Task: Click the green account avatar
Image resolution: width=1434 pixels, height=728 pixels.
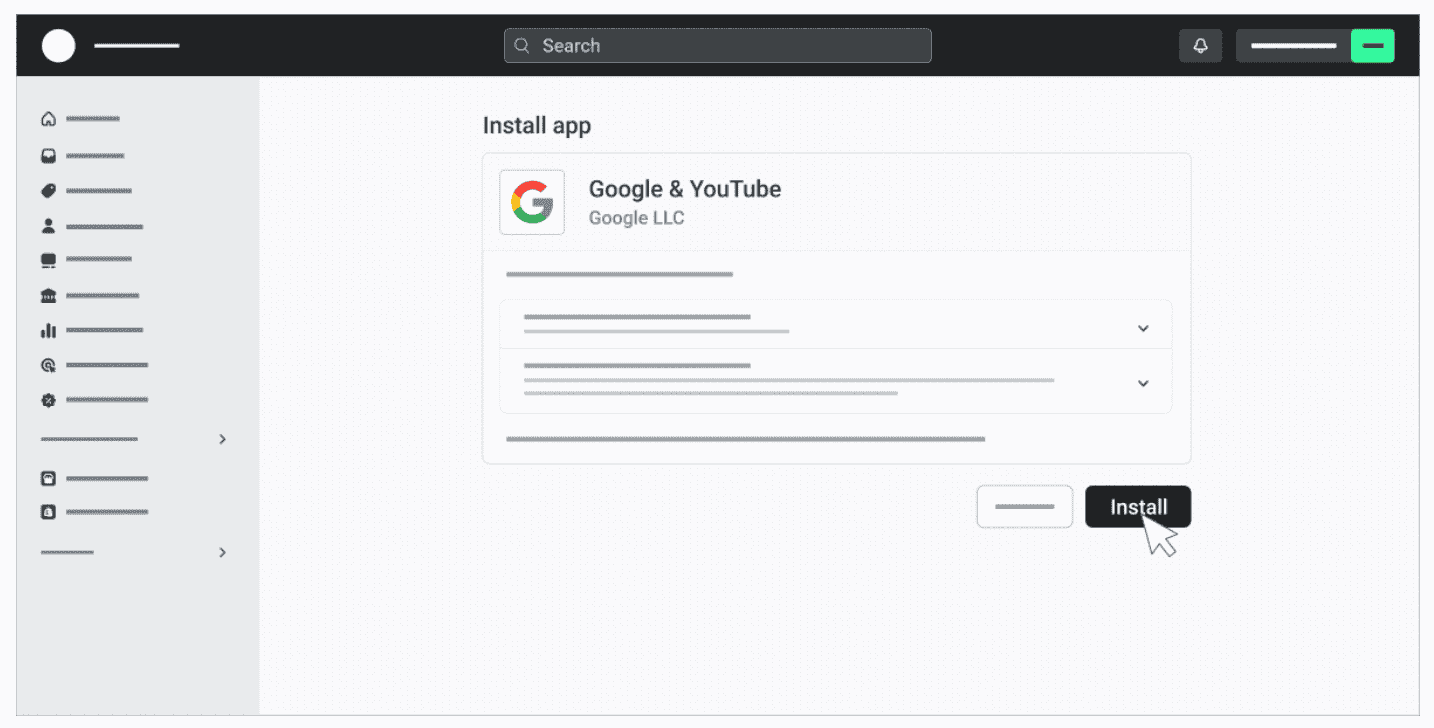Action: tap(1372, 46)
